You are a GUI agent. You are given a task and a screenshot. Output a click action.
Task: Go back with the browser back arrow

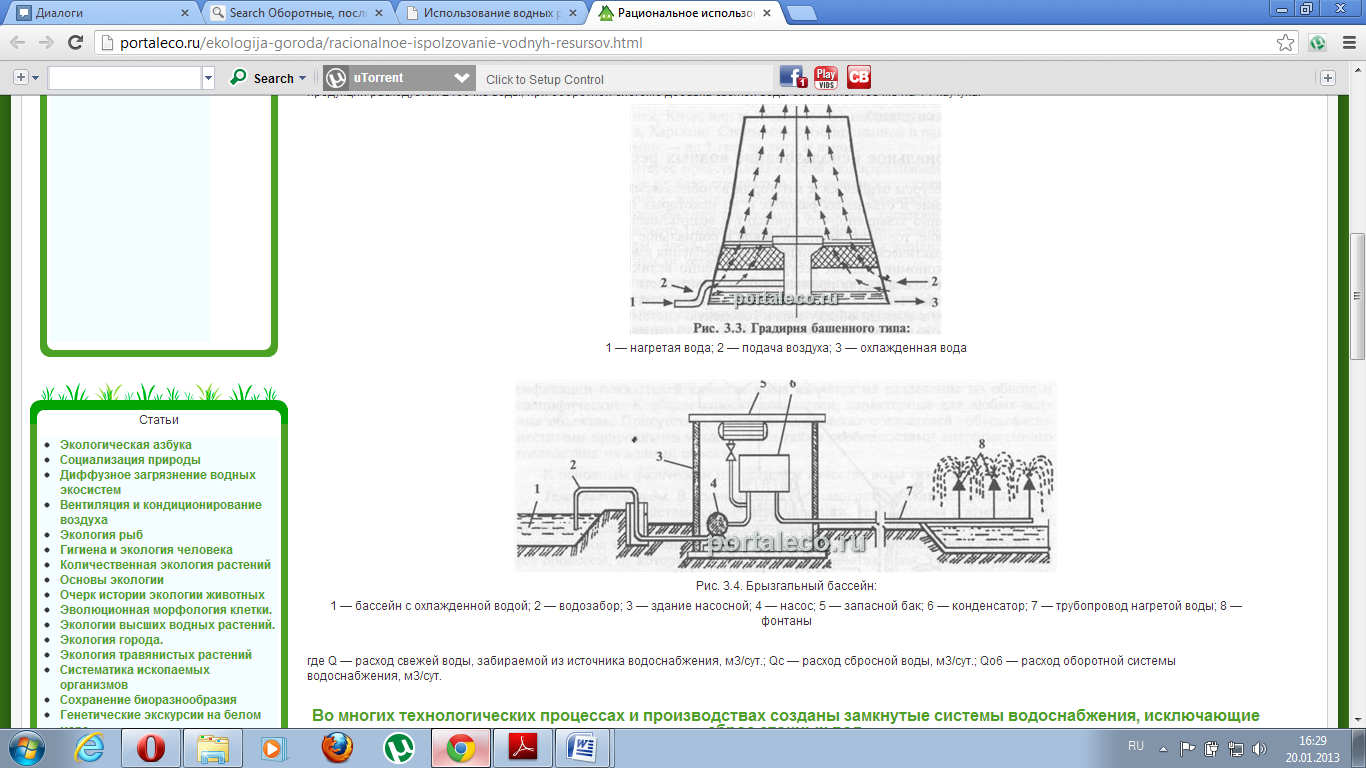18,43
